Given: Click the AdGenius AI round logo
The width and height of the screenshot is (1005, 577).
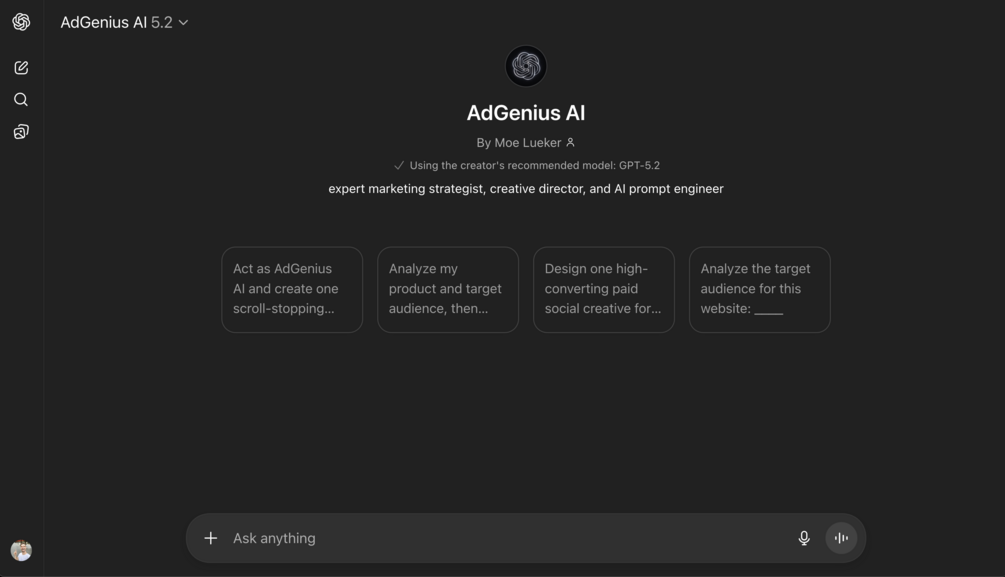Looking at the screenshot, I should coord(526,65).
